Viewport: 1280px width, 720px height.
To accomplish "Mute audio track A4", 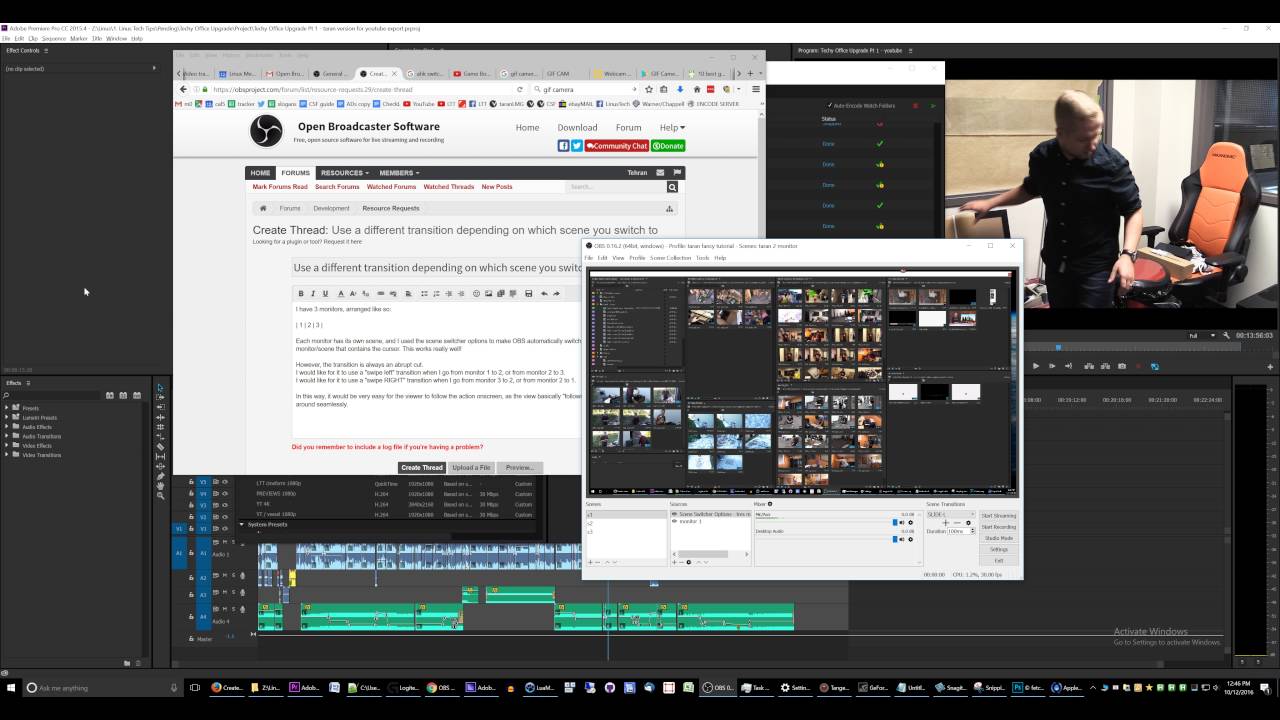I will pos(225,608).
